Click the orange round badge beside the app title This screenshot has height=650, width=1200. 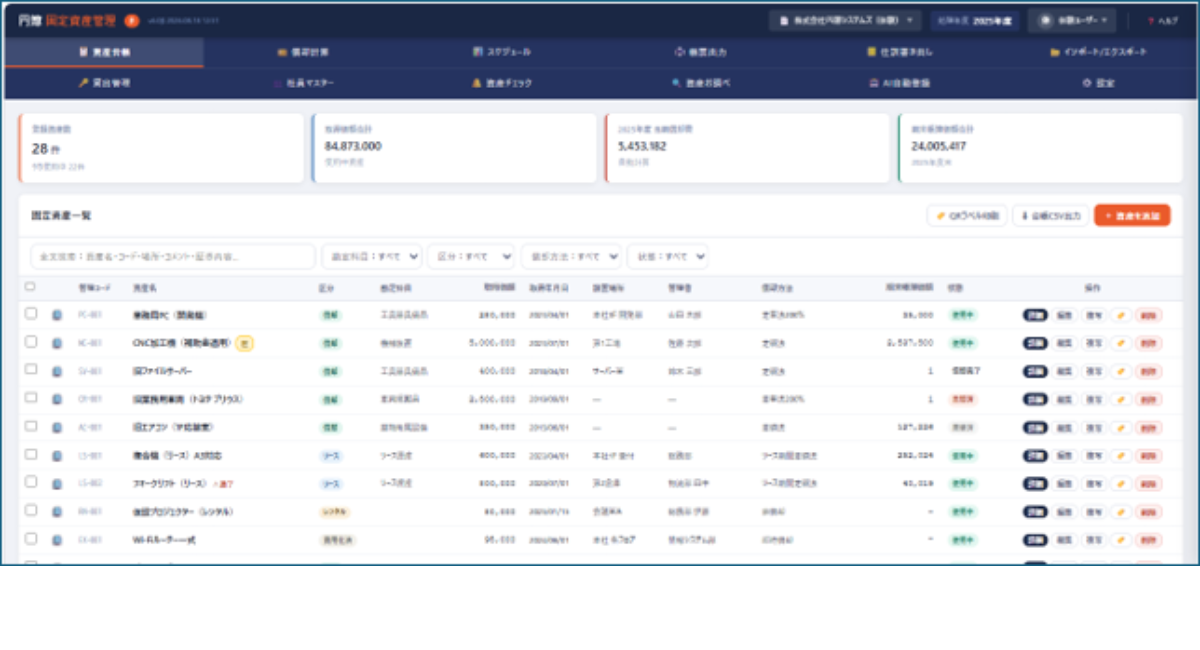tap(132, 20)
